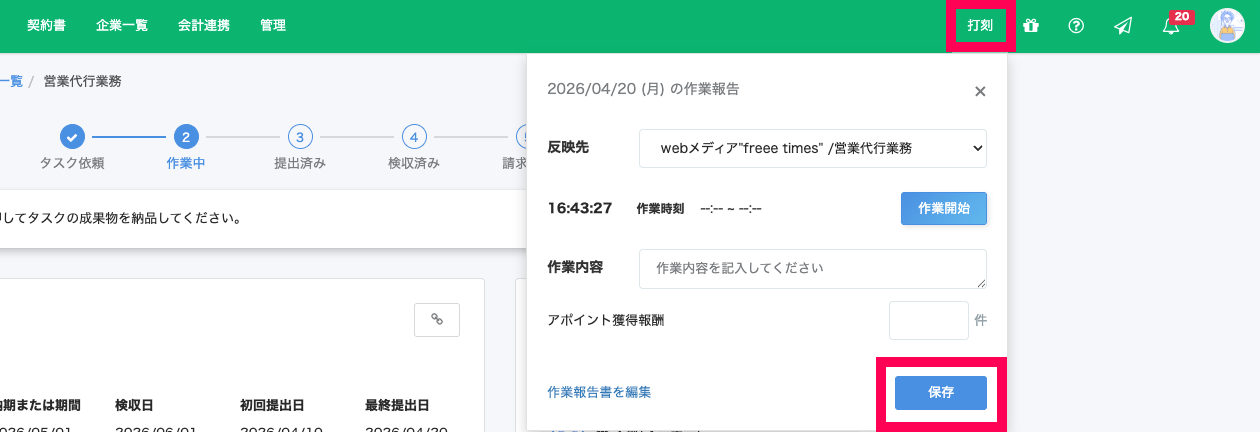Open the user avatar menu
1260x432 pixels.
[1227, 26]
